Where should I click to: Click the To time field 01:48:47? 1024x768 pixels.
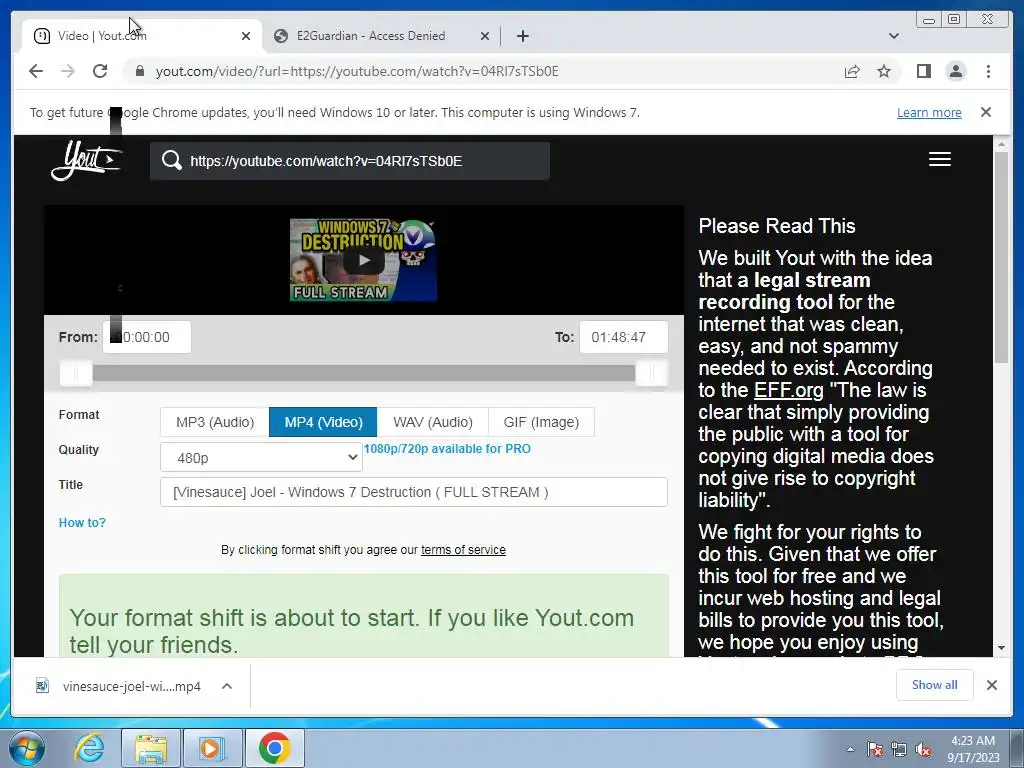click(x=624, y=337)
